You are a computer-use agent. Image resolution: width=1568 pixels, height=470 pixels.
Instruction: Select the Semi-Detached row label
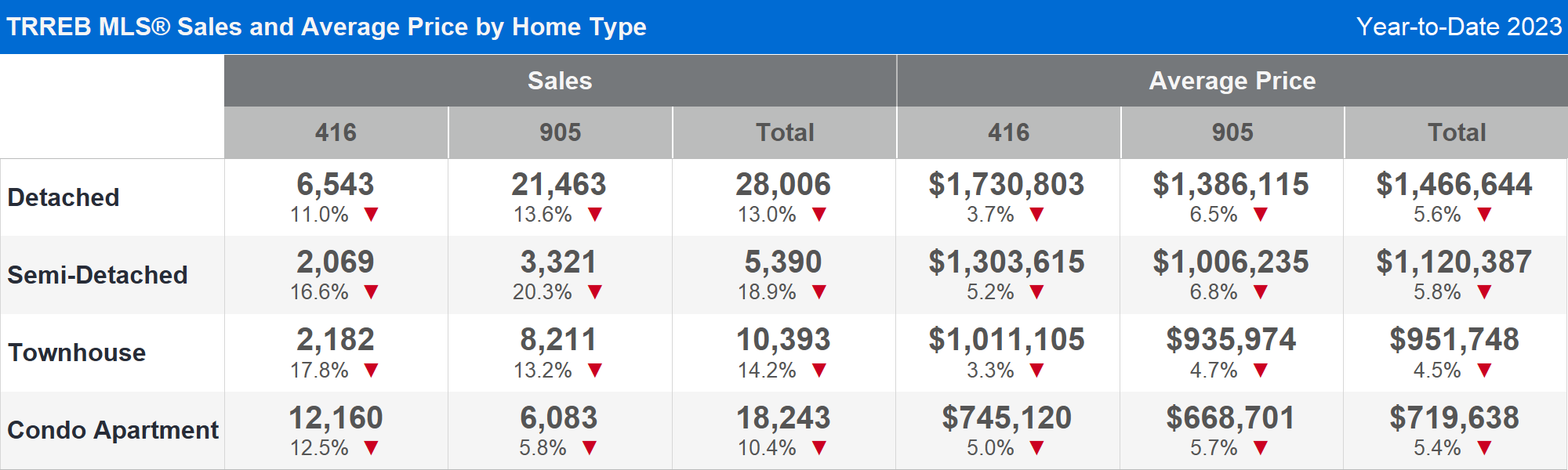coord(97,275)
